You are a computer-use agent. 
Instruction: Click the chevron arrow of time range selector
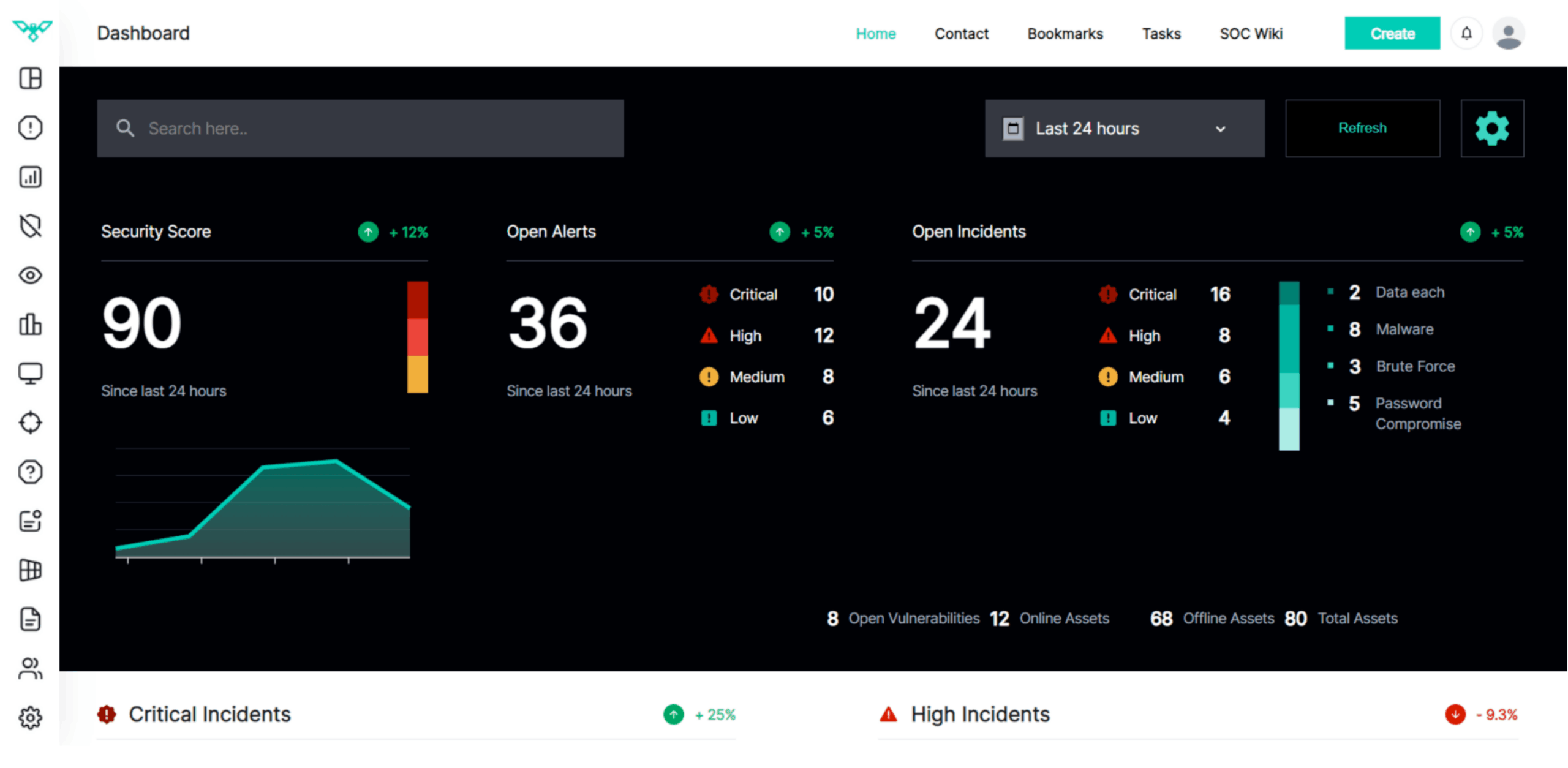(x=1219, y=129)
